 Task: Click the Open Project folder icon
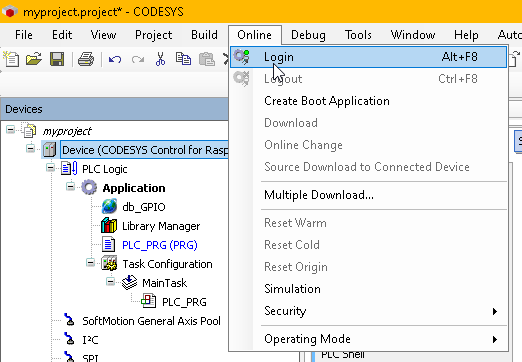click(34, 59)
